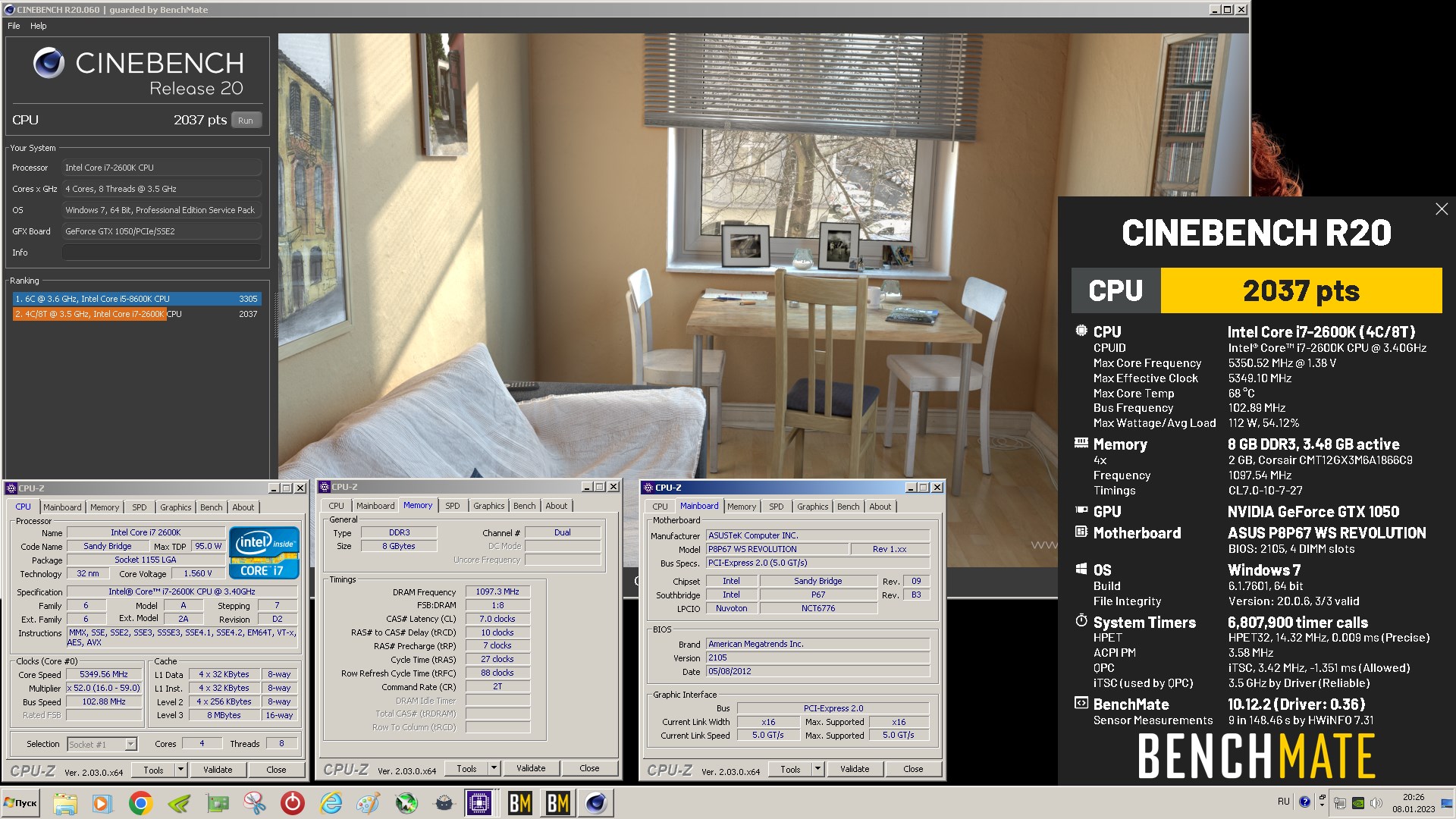Launch Windows Media Player from the taskbar
The image size is (1456, 819).
click(102, 803)
